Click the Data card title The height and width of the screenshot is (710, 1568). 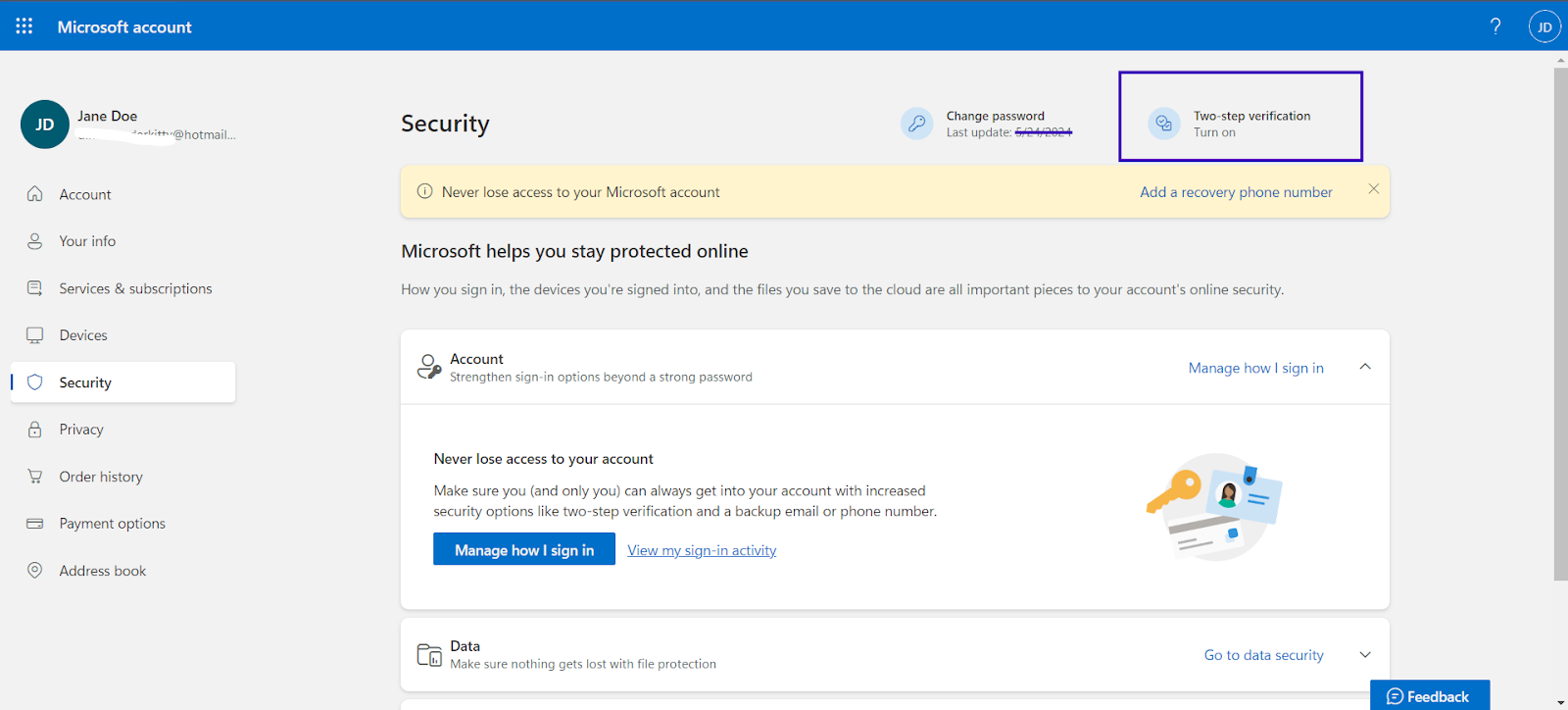point(465,646)
